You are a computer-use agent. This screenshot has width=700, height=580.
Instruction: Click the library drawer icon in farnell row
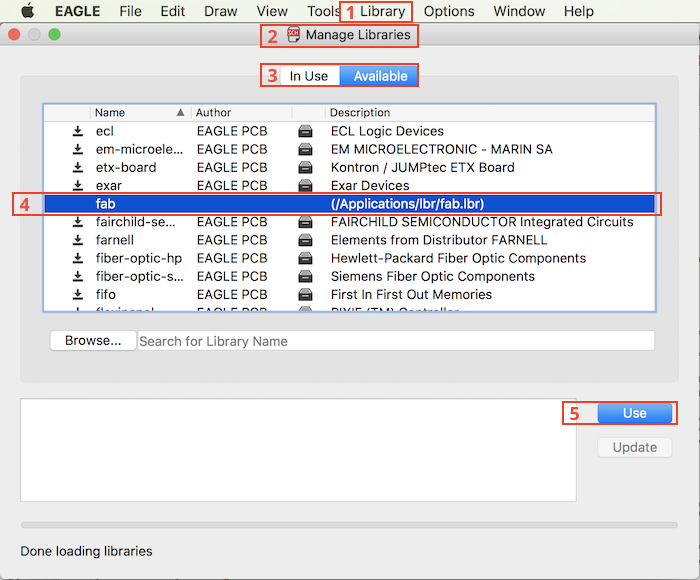click(305, 240)
